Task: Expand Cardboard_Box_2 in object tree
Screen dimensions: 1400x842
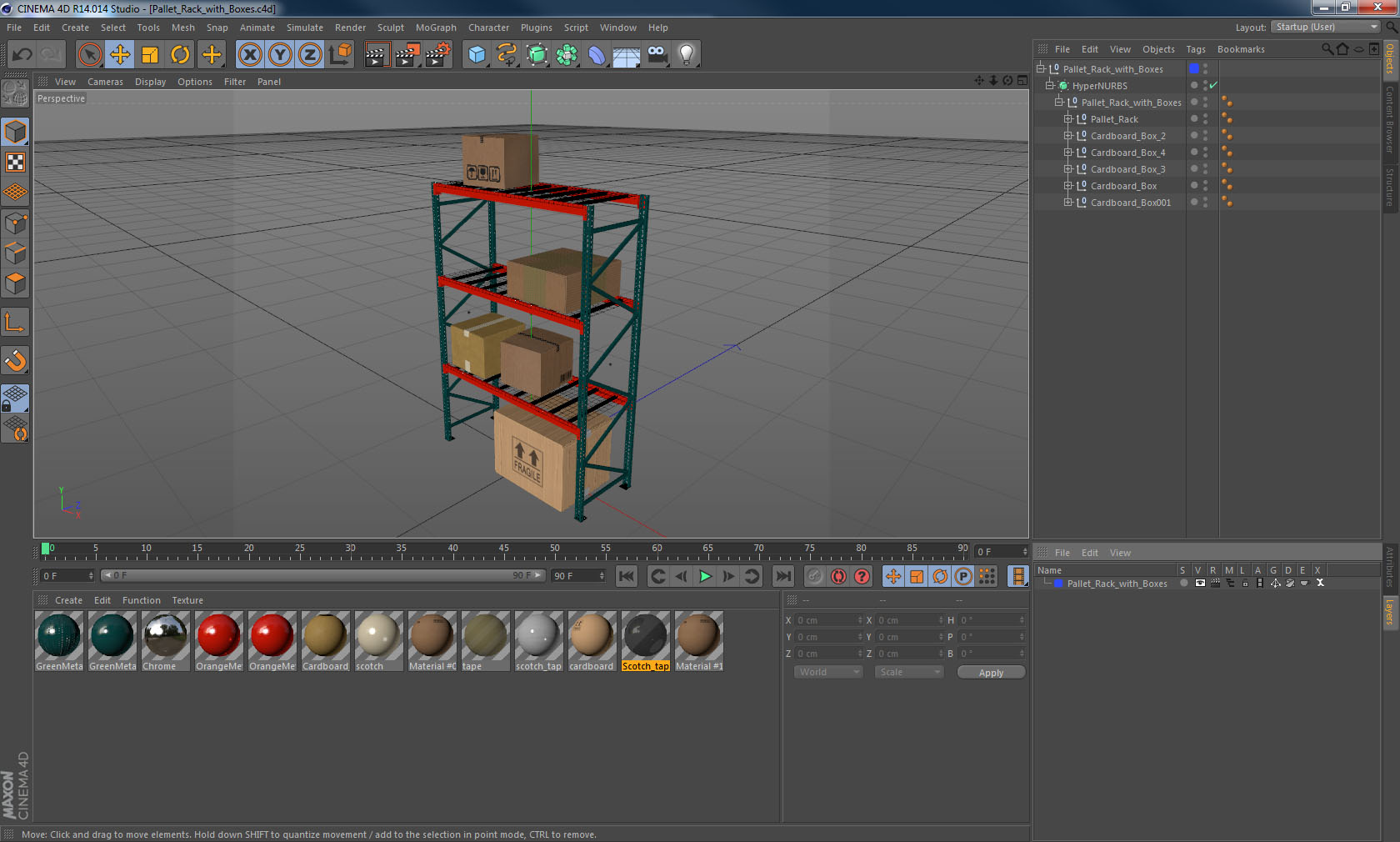Action: coord(1067,136)
